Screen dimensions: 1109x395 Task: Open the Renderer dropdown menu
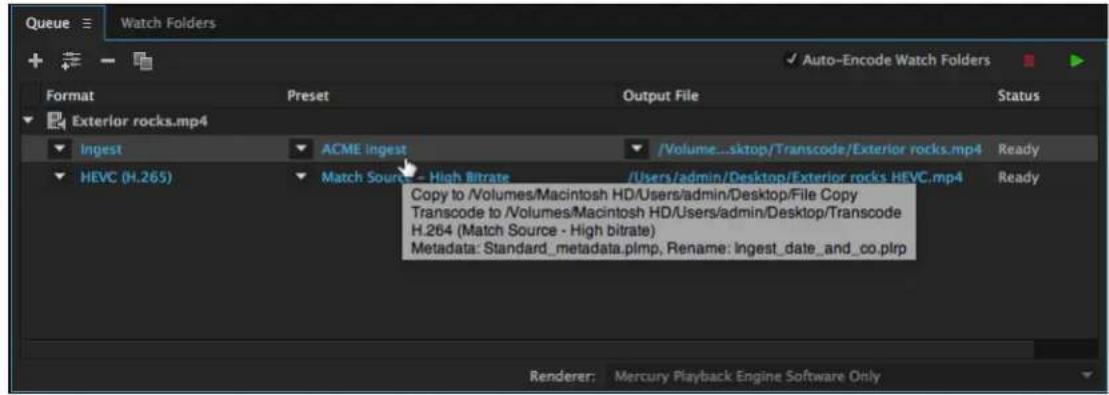coord(852,376)
